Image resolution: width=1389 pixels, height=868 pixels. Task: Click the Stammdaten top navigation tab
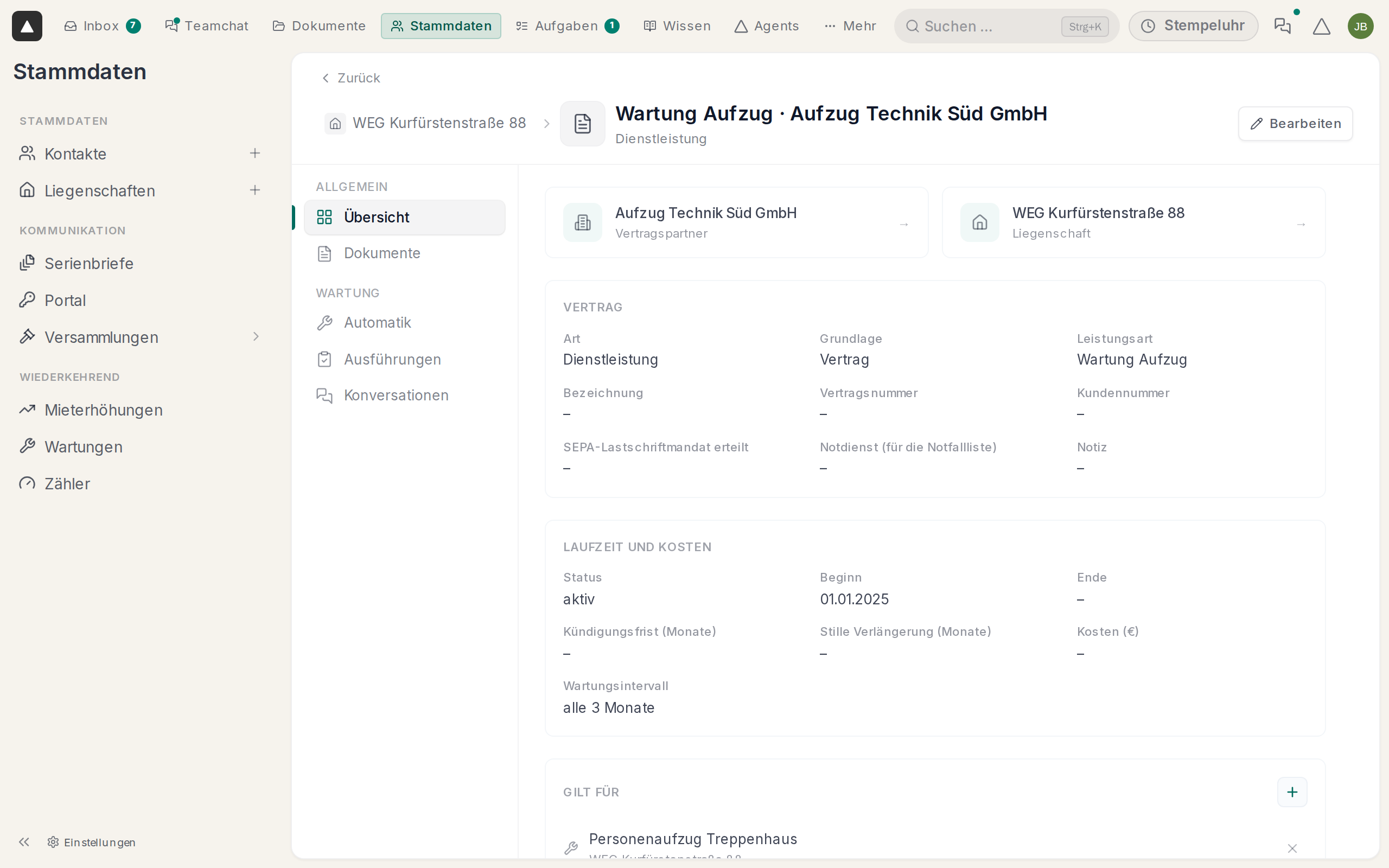441,26
